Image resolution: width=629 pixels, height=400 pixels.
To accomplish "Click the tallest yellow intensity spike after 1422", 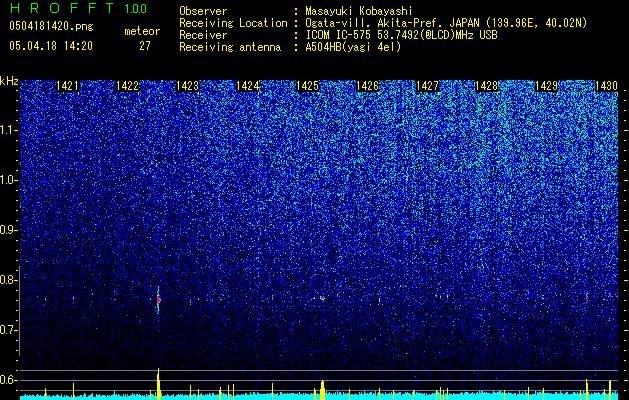I will coord(158,384).
